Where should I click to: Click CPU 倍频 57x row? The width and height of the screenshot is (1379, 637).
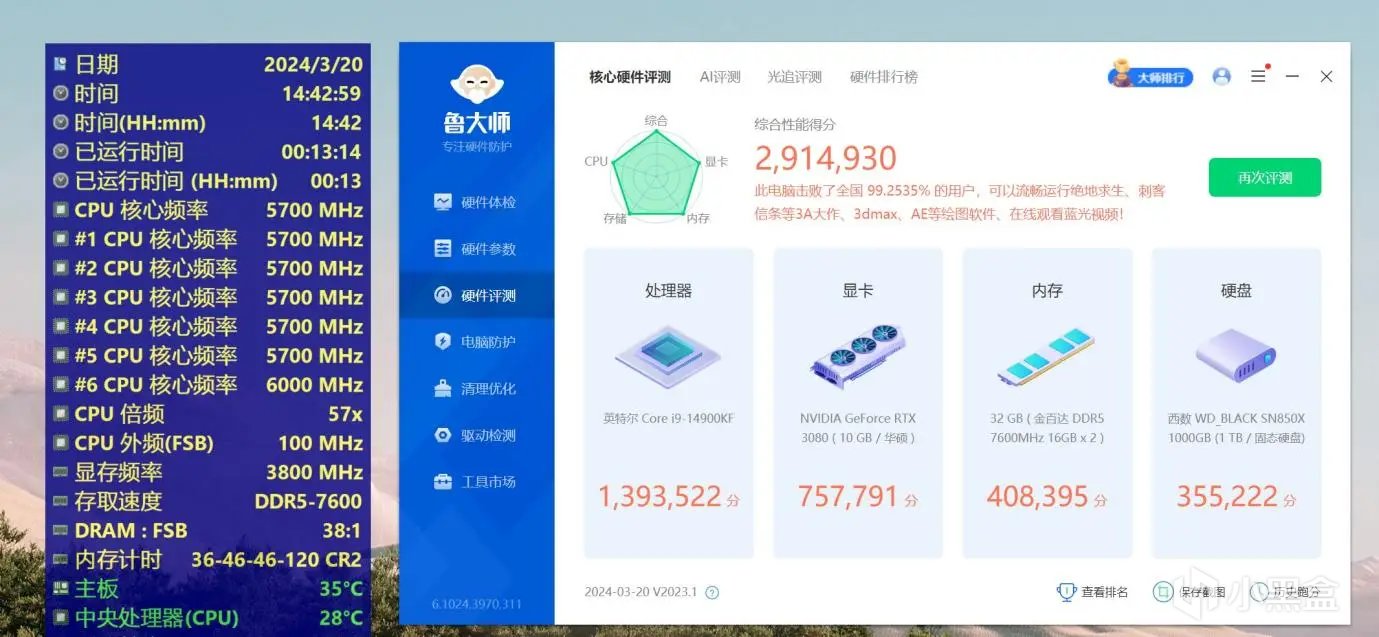coord(208,414)
